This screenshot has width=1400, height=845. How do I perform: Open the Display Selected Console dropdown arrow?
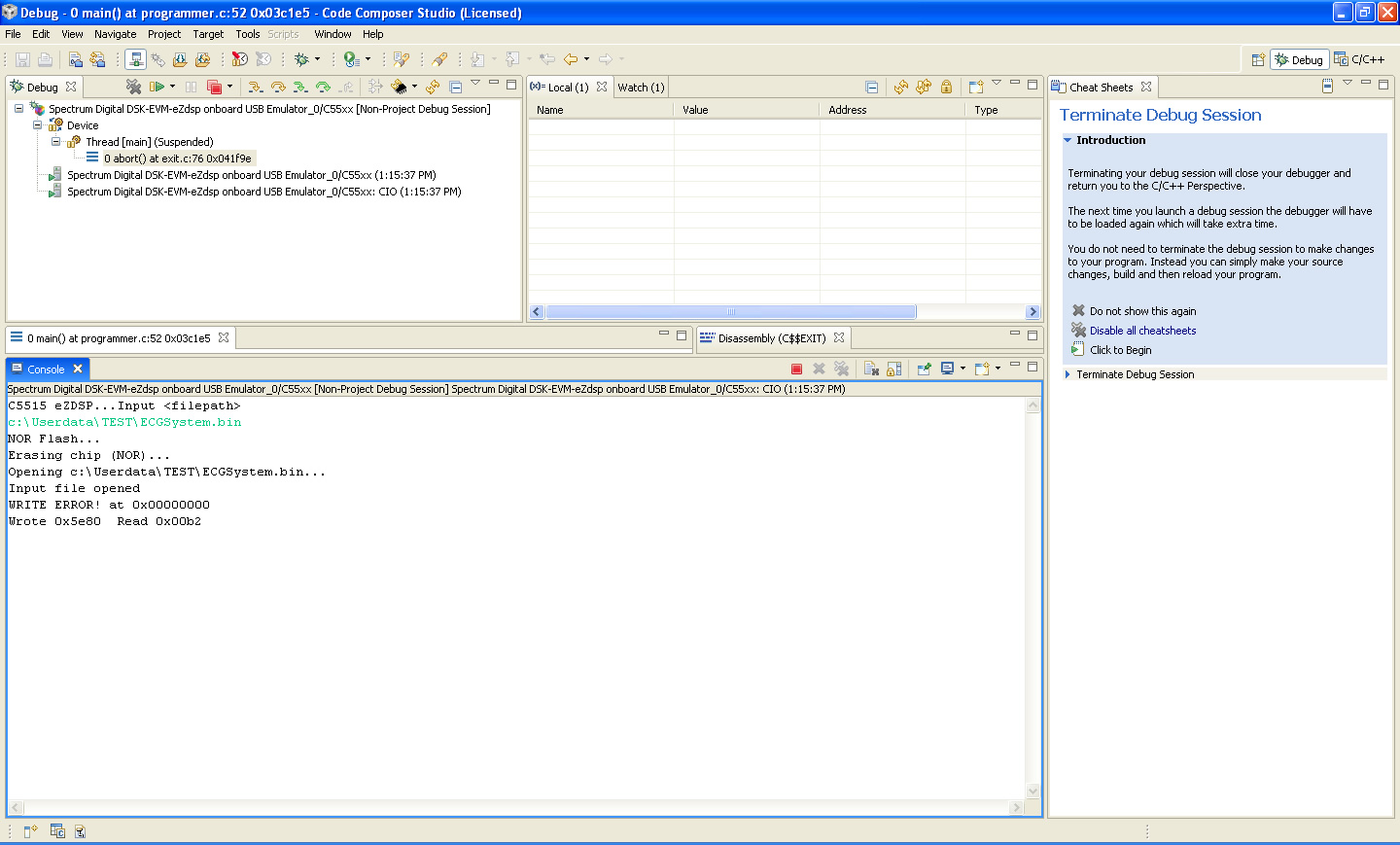962,369
